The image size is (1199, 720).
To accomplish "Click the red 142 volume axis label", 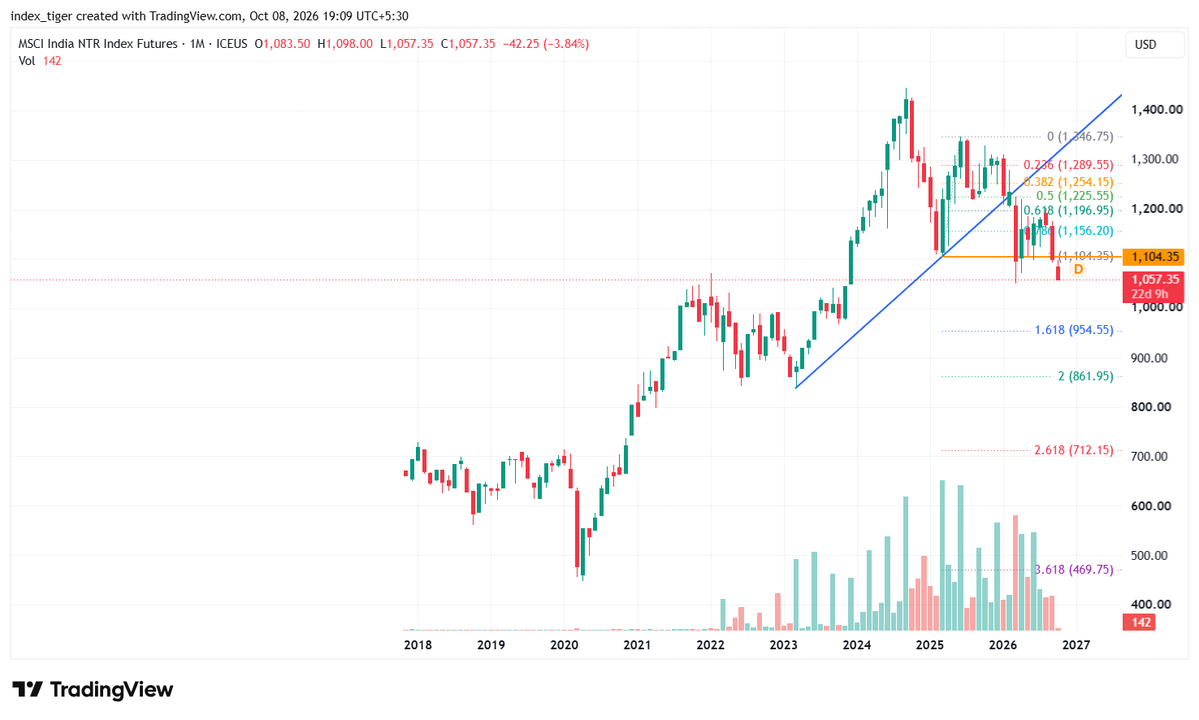I will pos(1141,622).
